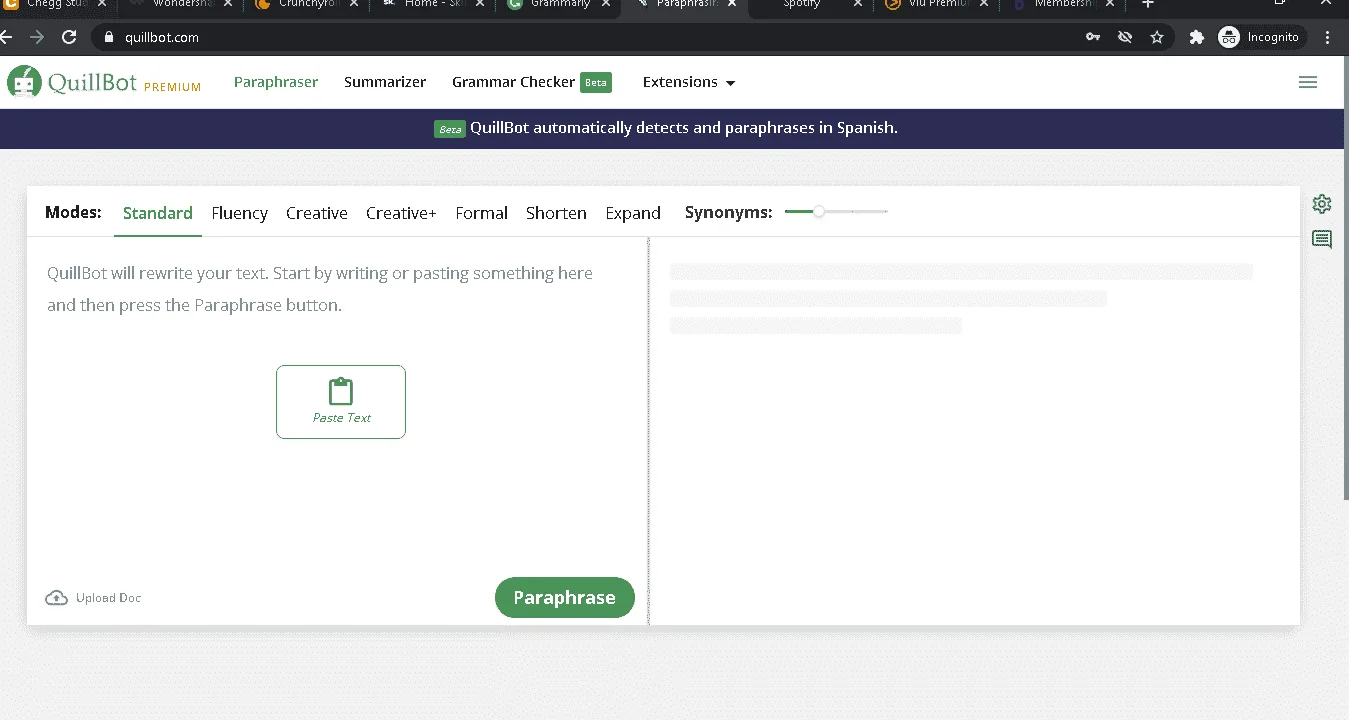Open the Grammar Checker link
This screenshot has height=720, width=1349.
pos(513,82)
